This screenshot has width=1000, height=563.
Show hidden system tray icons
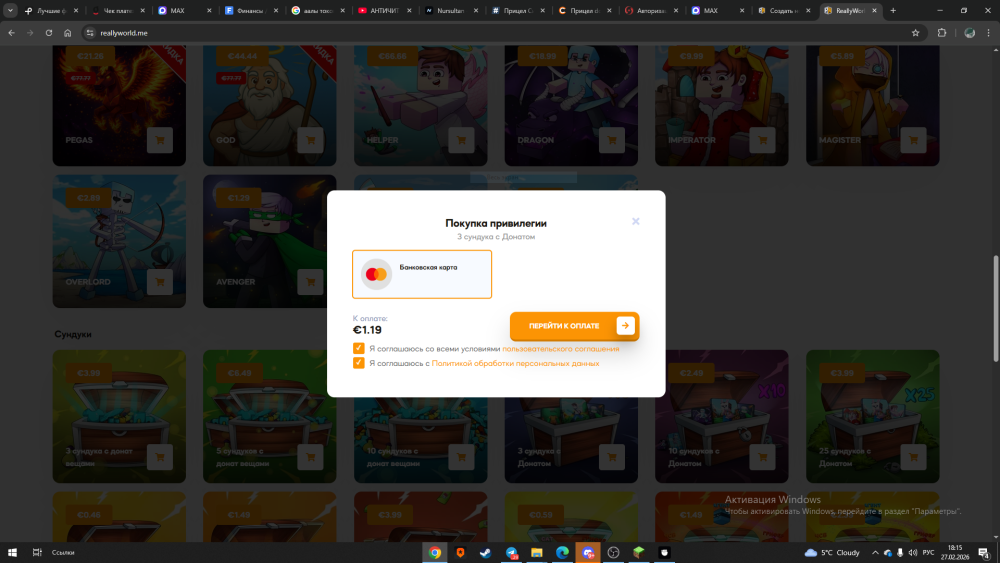[x=875, y=553]
